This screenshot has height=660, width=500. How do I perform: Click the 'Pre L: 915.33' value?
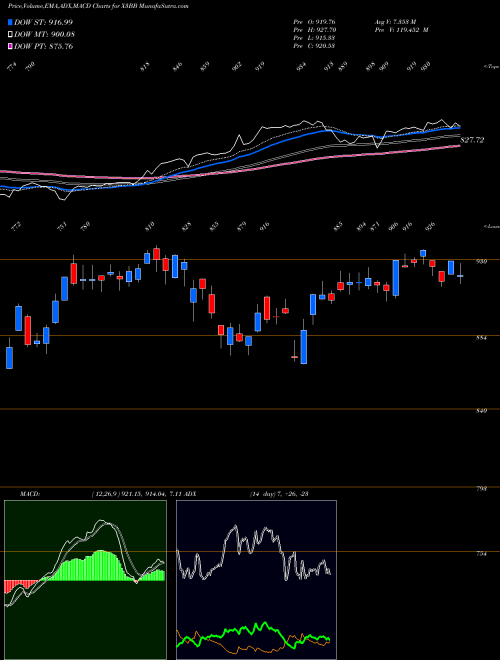[314, 38]
